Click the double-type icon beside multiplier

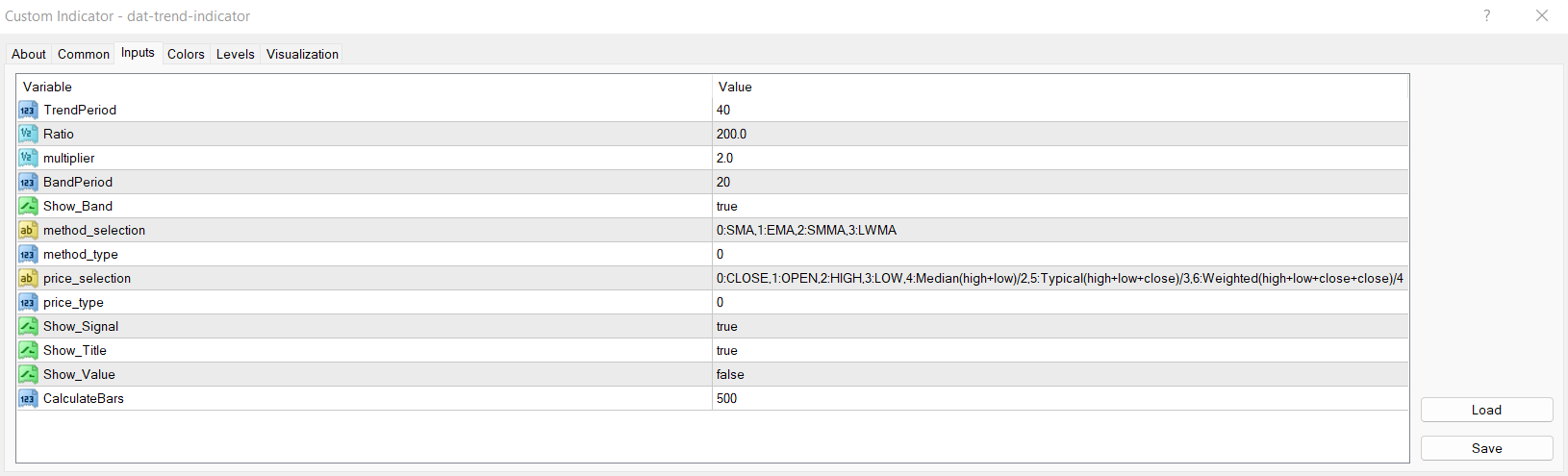(x=28, y=159)
